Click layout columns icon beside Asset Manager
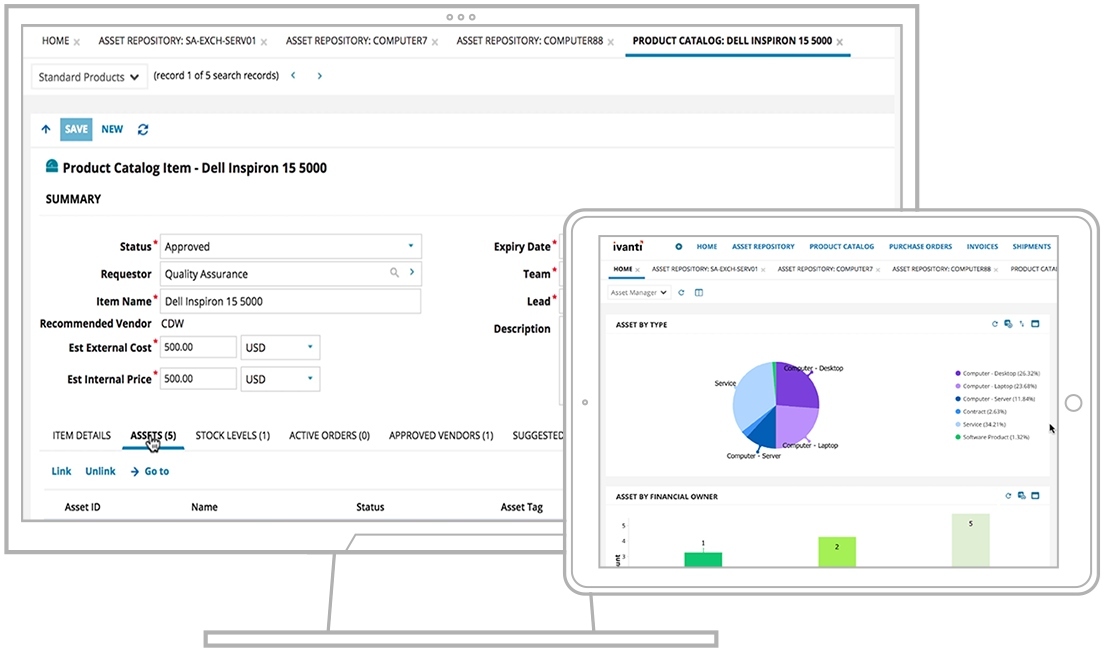Viewport: 1104px width, 652px height. (698, 292)
